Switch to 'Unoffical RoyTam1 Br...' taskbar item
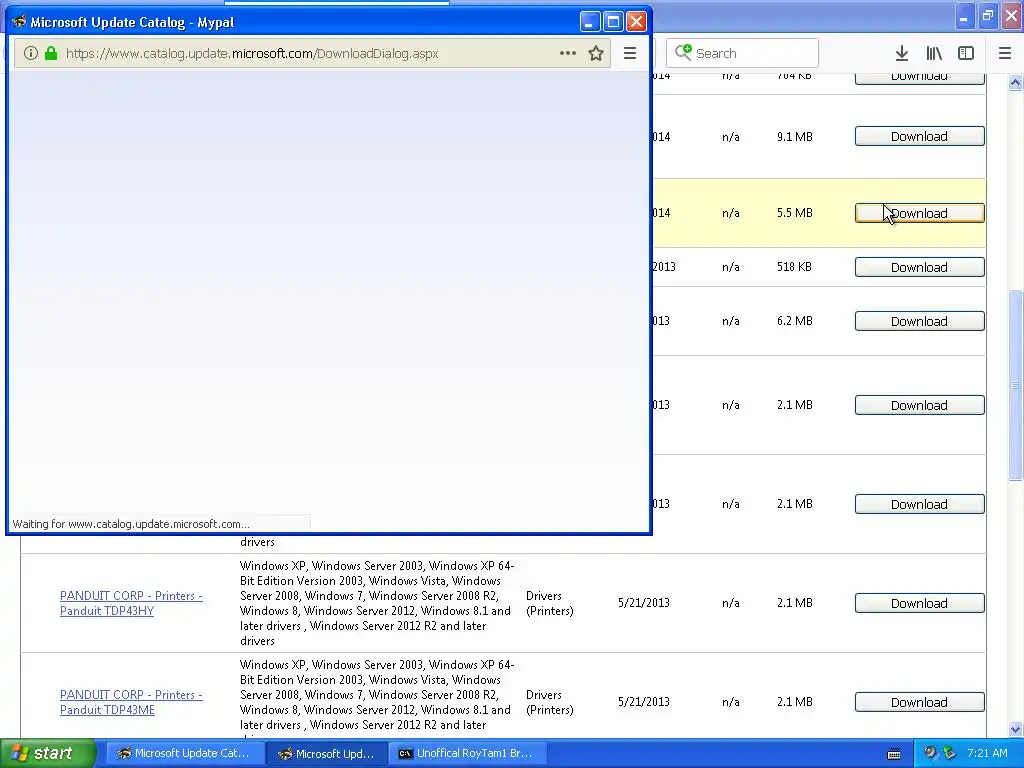This screenshot has width=1024, height=768. pyautogui.click(x=466, y=754)
